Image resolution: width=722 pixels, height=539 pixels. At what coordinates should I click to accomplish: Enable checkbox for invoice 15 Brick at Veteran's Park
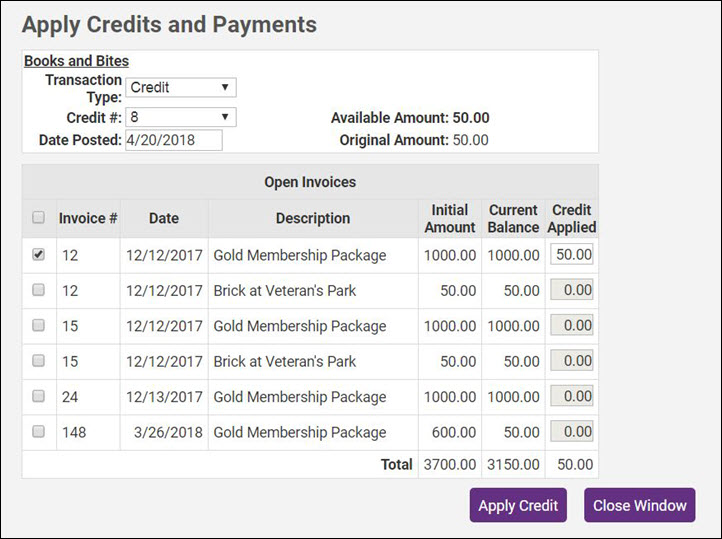click(38, 361)
